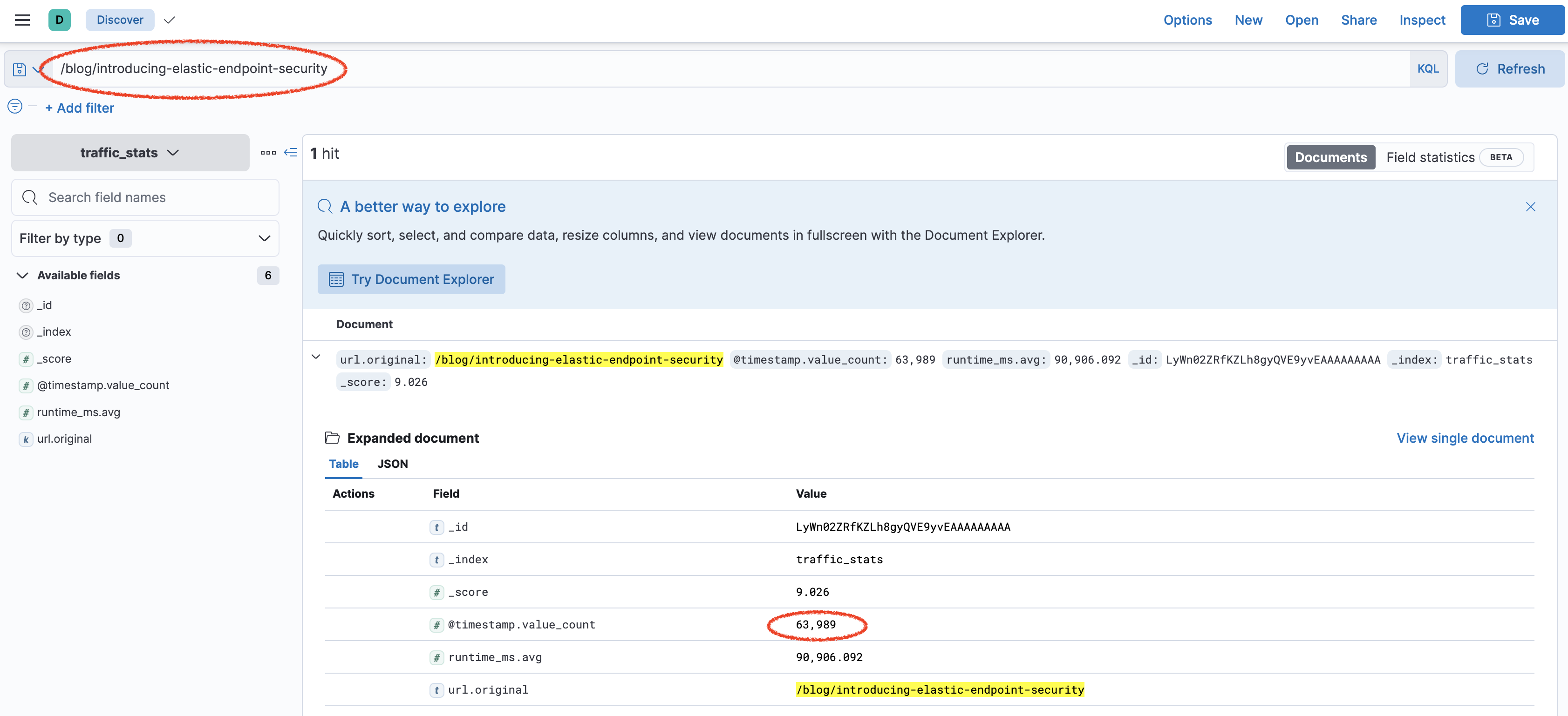The height and width of the screenshot is (716, 1568).
Task: Click the url.original keyword icon in sidebar
Action: [26, 439]
